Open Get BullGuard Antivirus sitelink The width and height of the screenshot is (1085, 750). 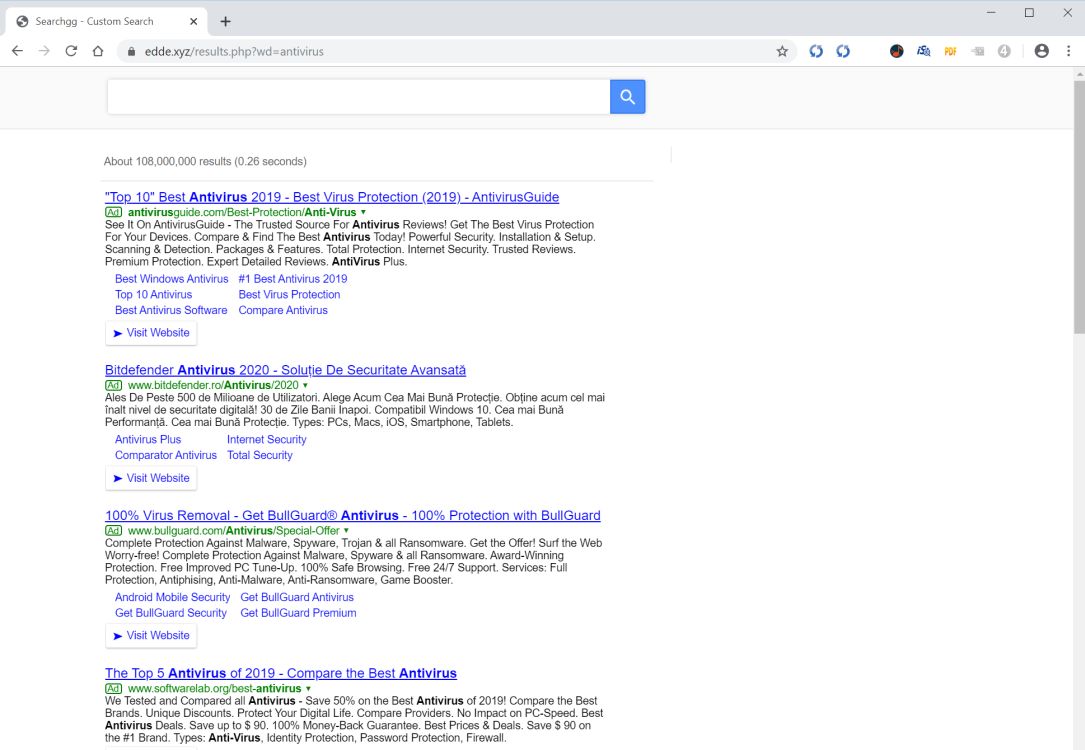[297, 597]
